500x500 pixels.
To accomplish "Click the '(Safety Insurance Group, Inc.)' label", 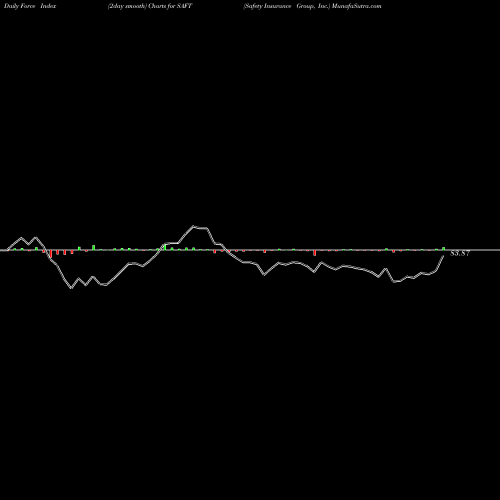I will [287, 6].
